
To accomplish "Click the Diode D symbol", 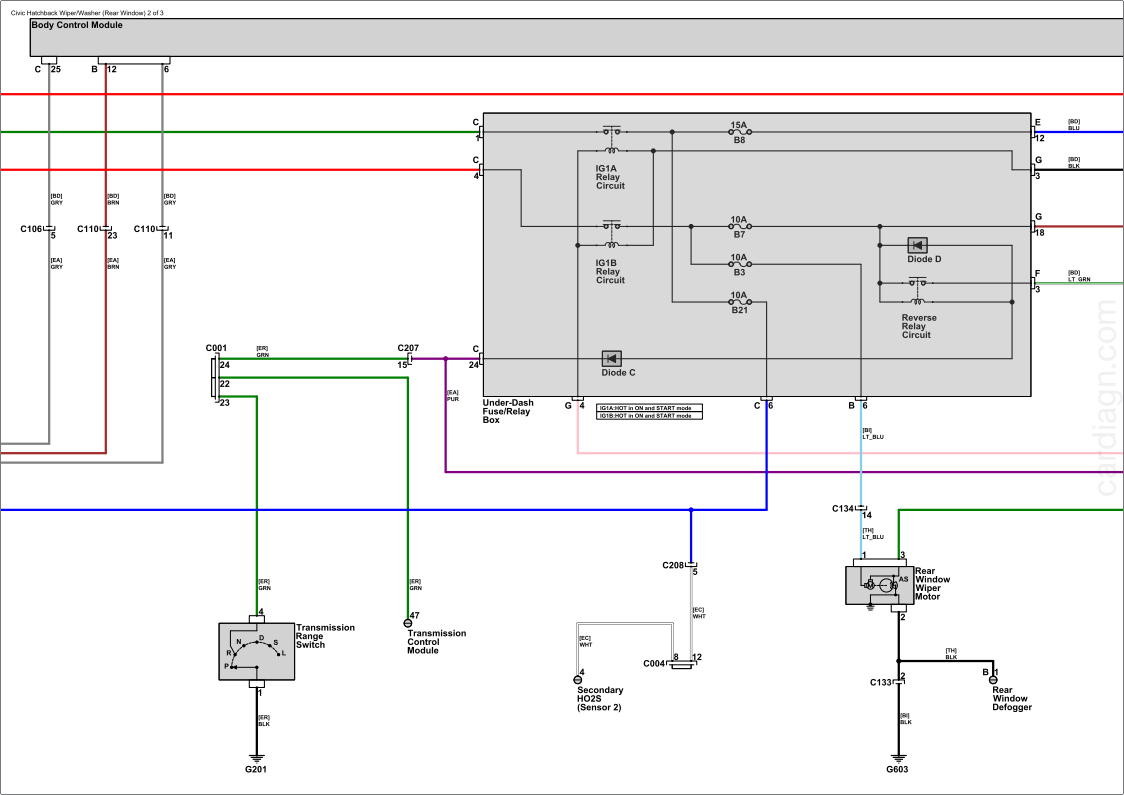I will (x=917, y=245).
